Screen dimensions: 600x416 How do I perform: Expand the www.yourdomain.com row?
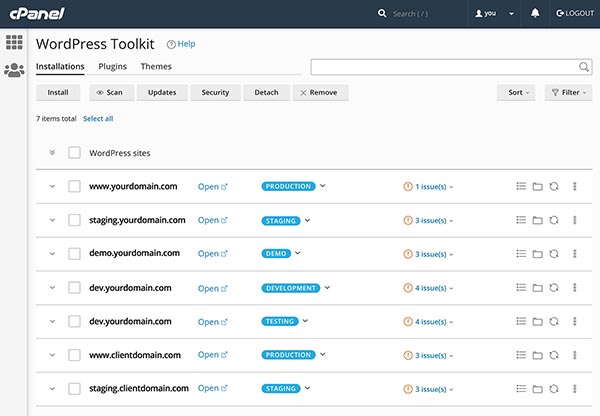click(52, 186)
